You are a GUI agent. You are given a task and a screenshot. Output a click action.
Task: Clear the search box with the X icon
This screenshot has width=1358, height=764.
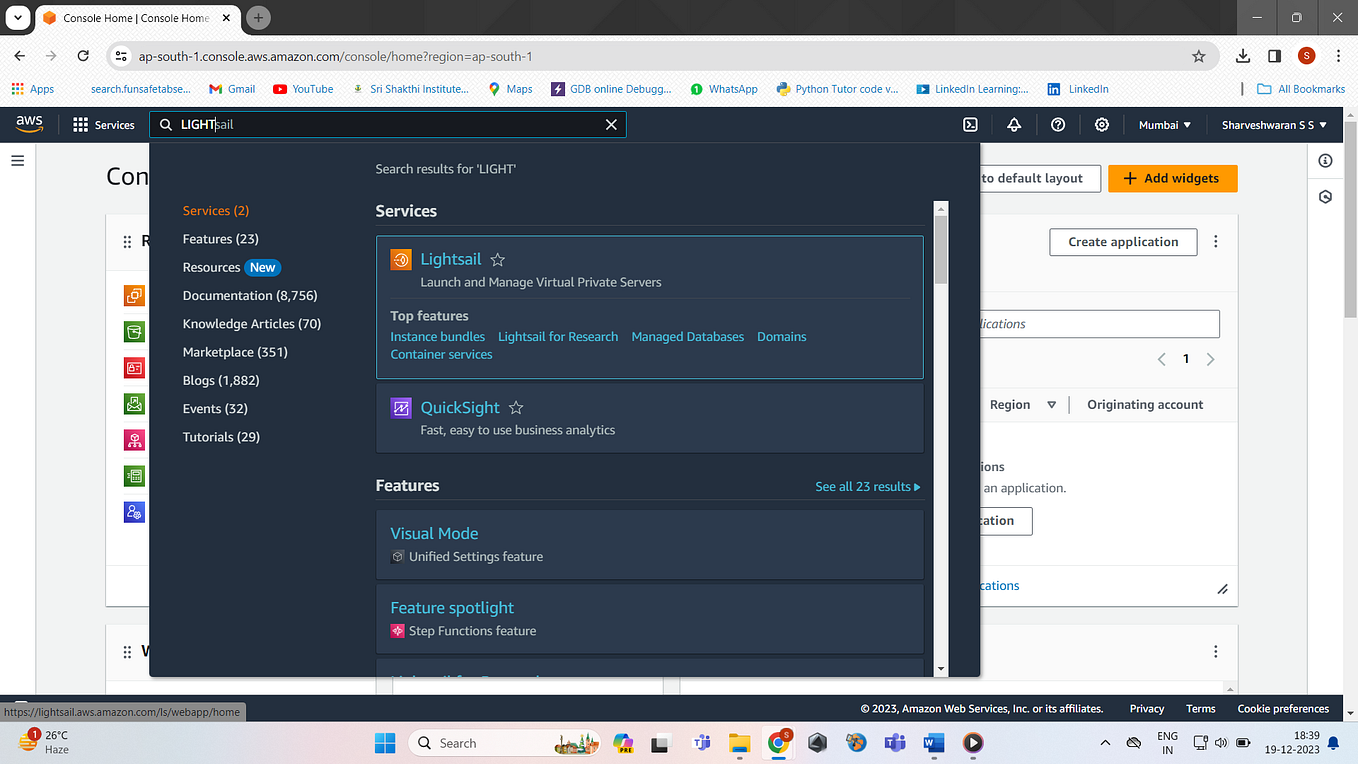(x=611, y=124)
